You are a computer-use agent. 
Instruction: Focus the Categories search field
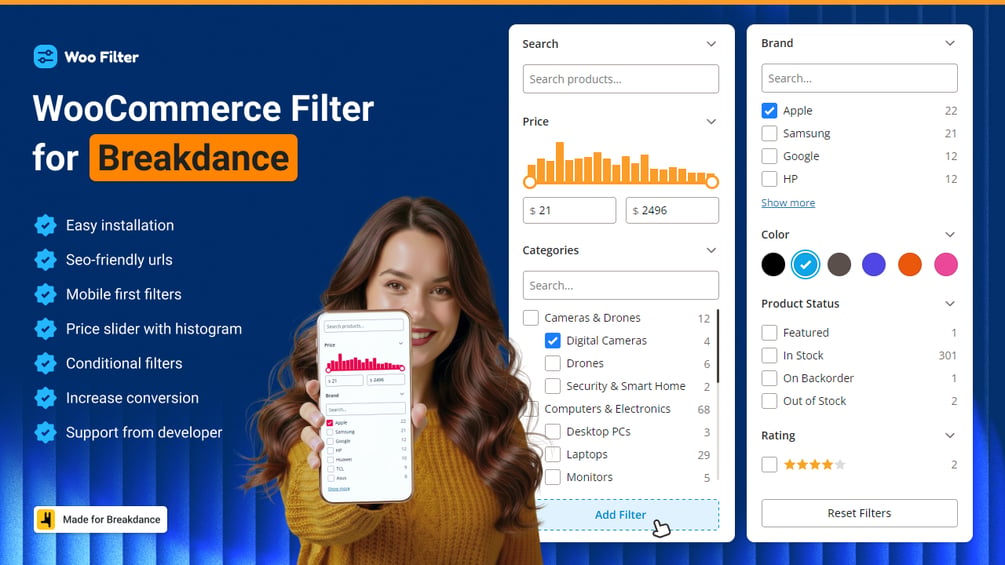(x=620, y=285)
